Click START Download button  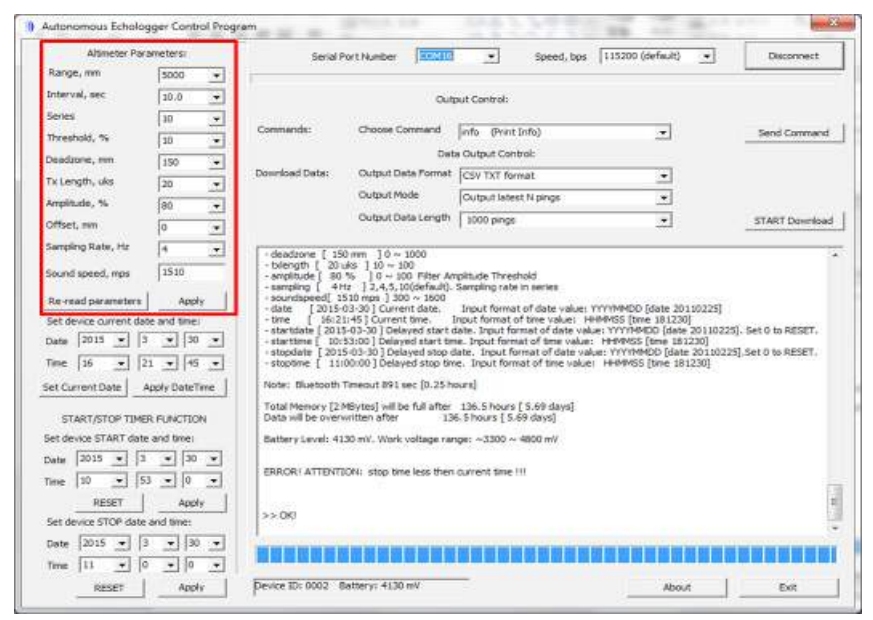794,221
